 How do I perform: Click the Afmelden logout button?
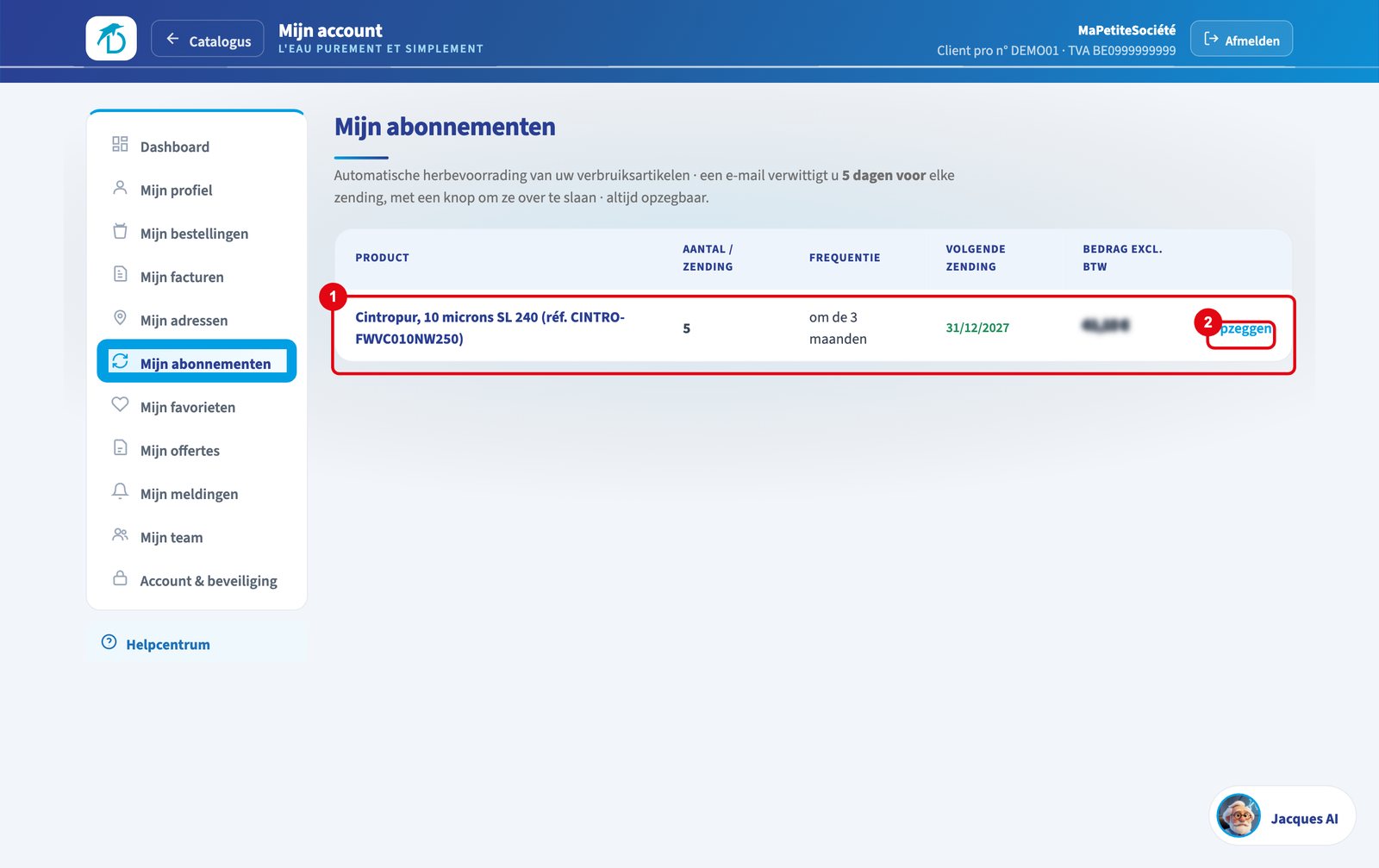point(1241,39)
